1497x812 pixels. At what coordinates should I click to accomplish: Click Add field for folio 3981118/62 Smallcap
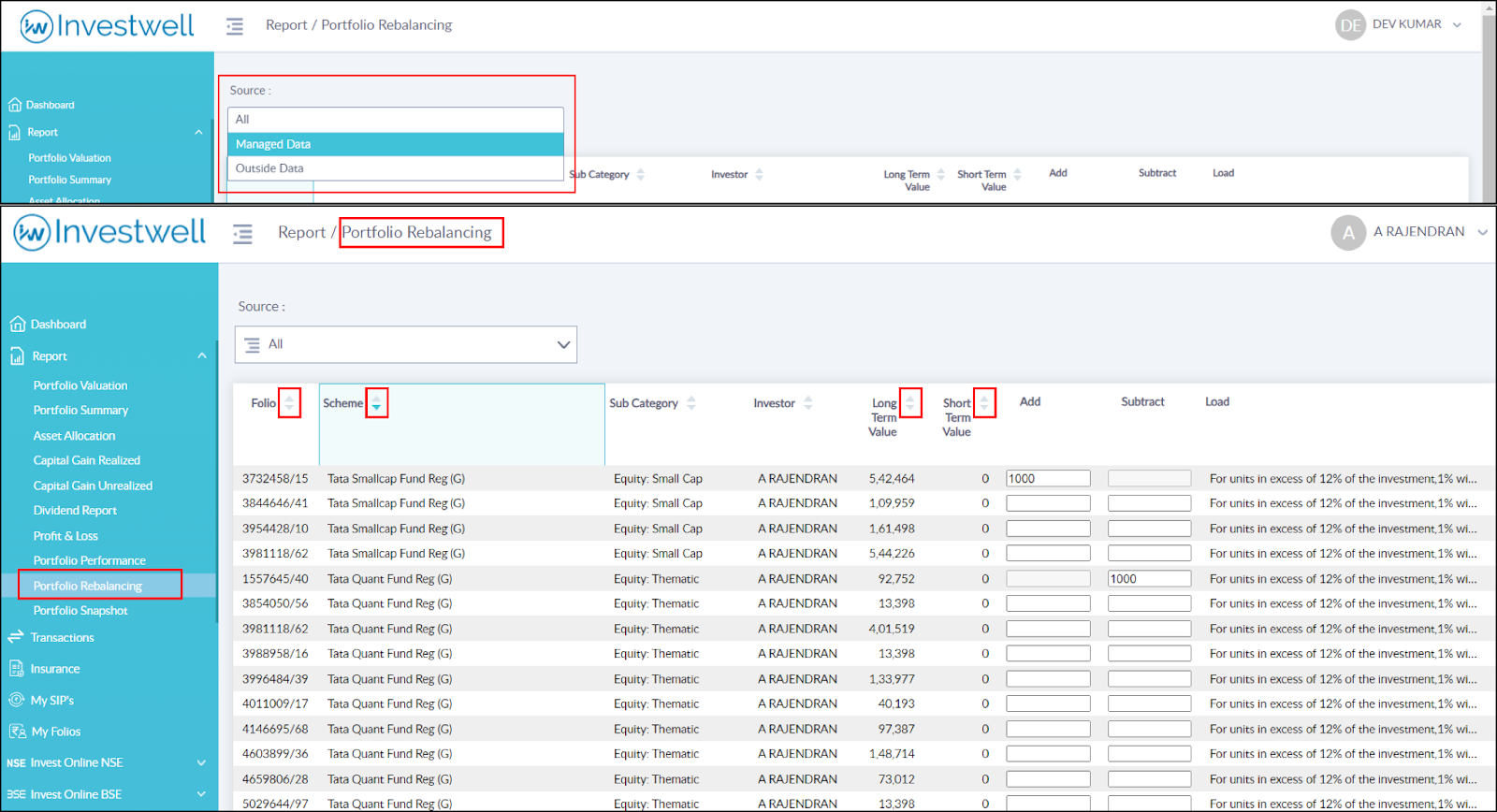click(x=1048, y=554)
